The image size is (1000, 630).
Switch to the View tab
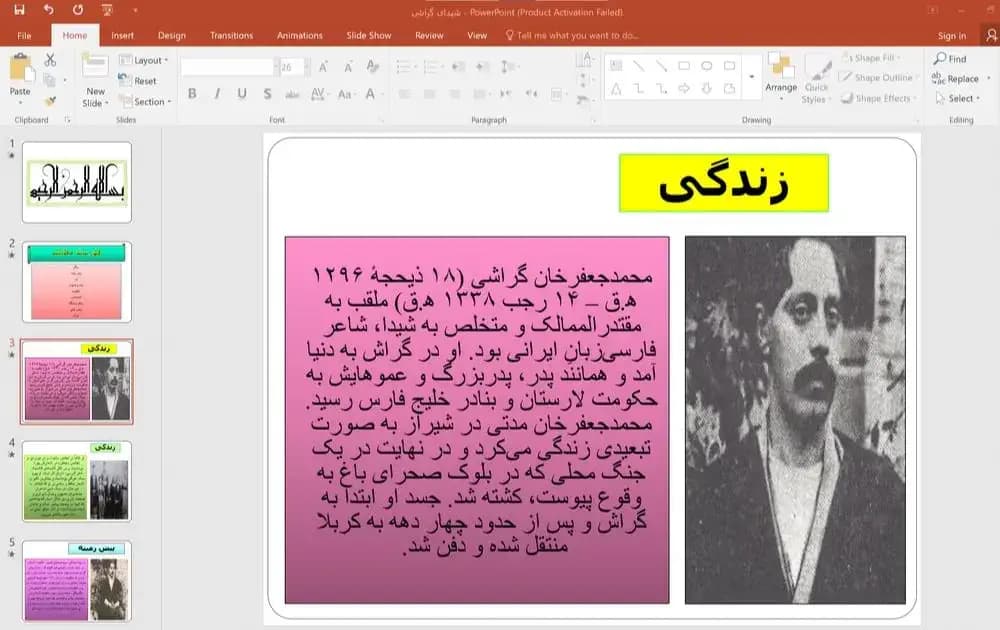[477, 36]
